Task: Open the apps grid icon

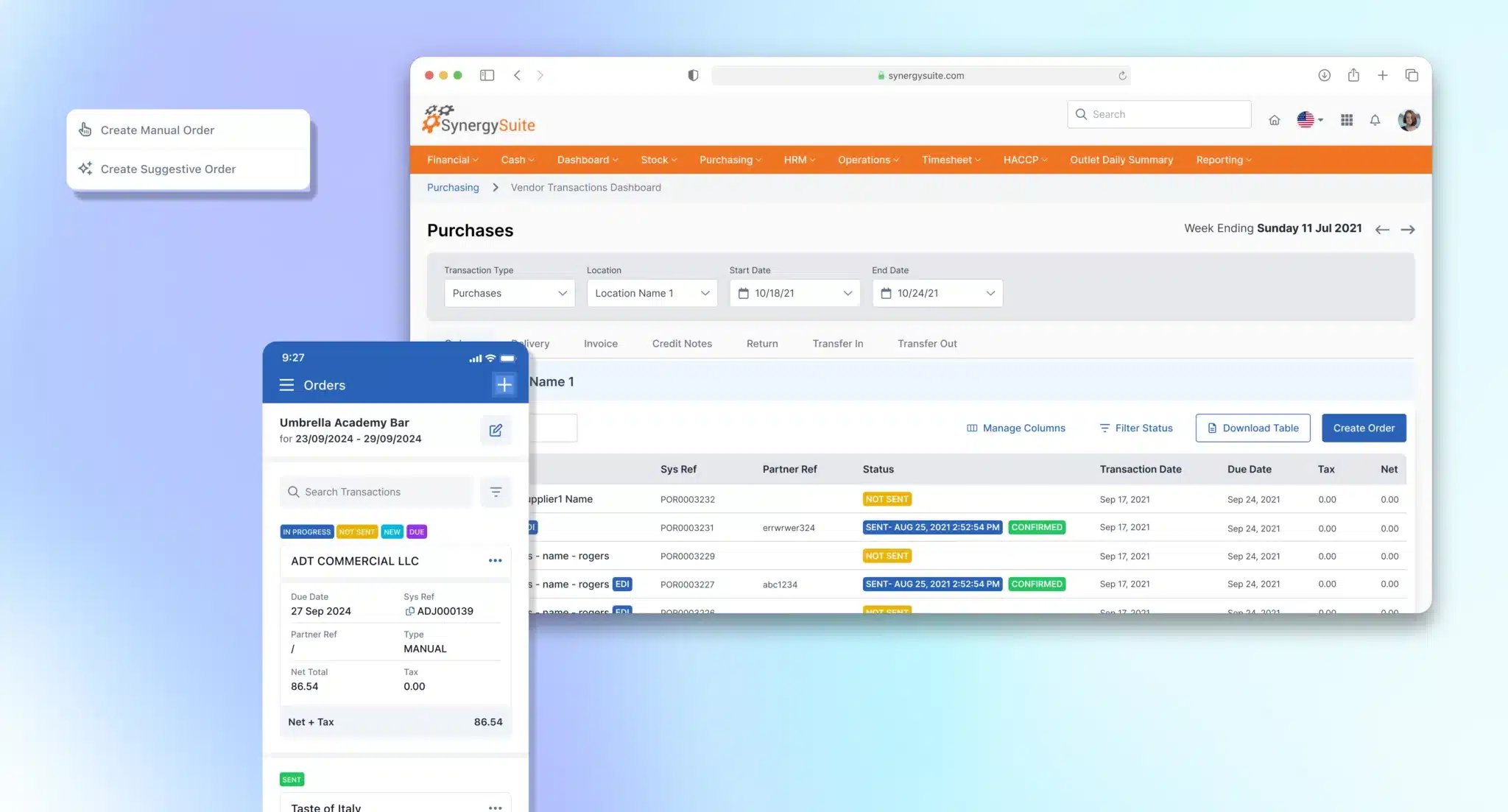Action: tap(1347, 120)
